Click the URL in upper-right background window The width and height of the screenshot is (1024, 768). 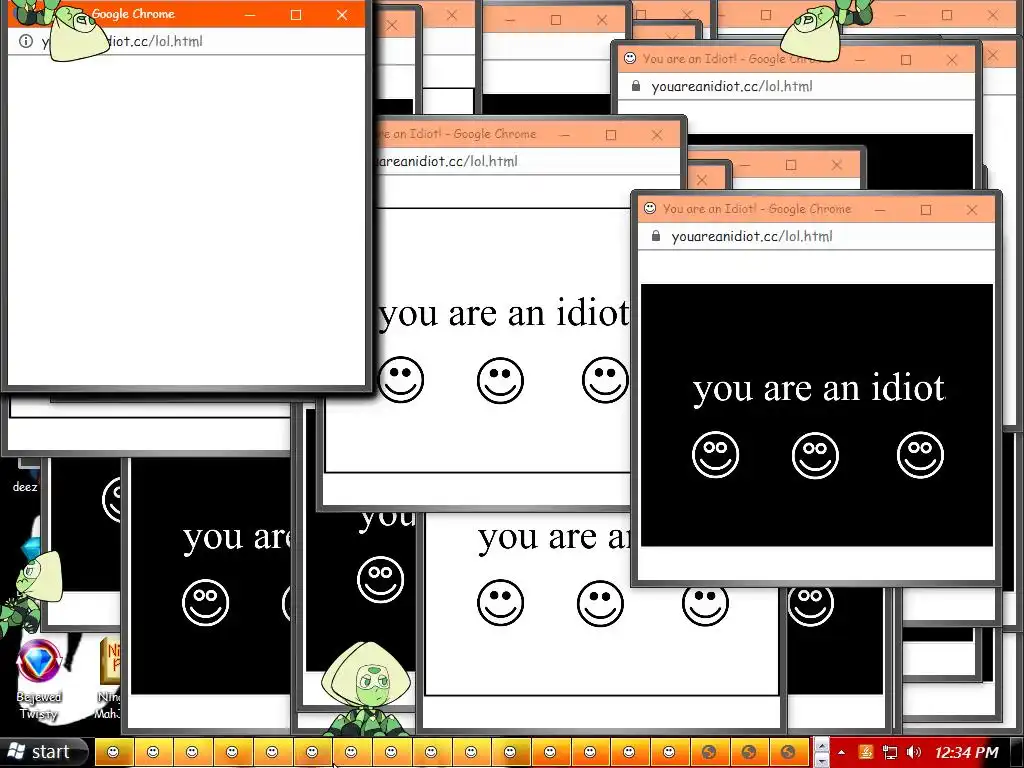(x=731, y=86)
